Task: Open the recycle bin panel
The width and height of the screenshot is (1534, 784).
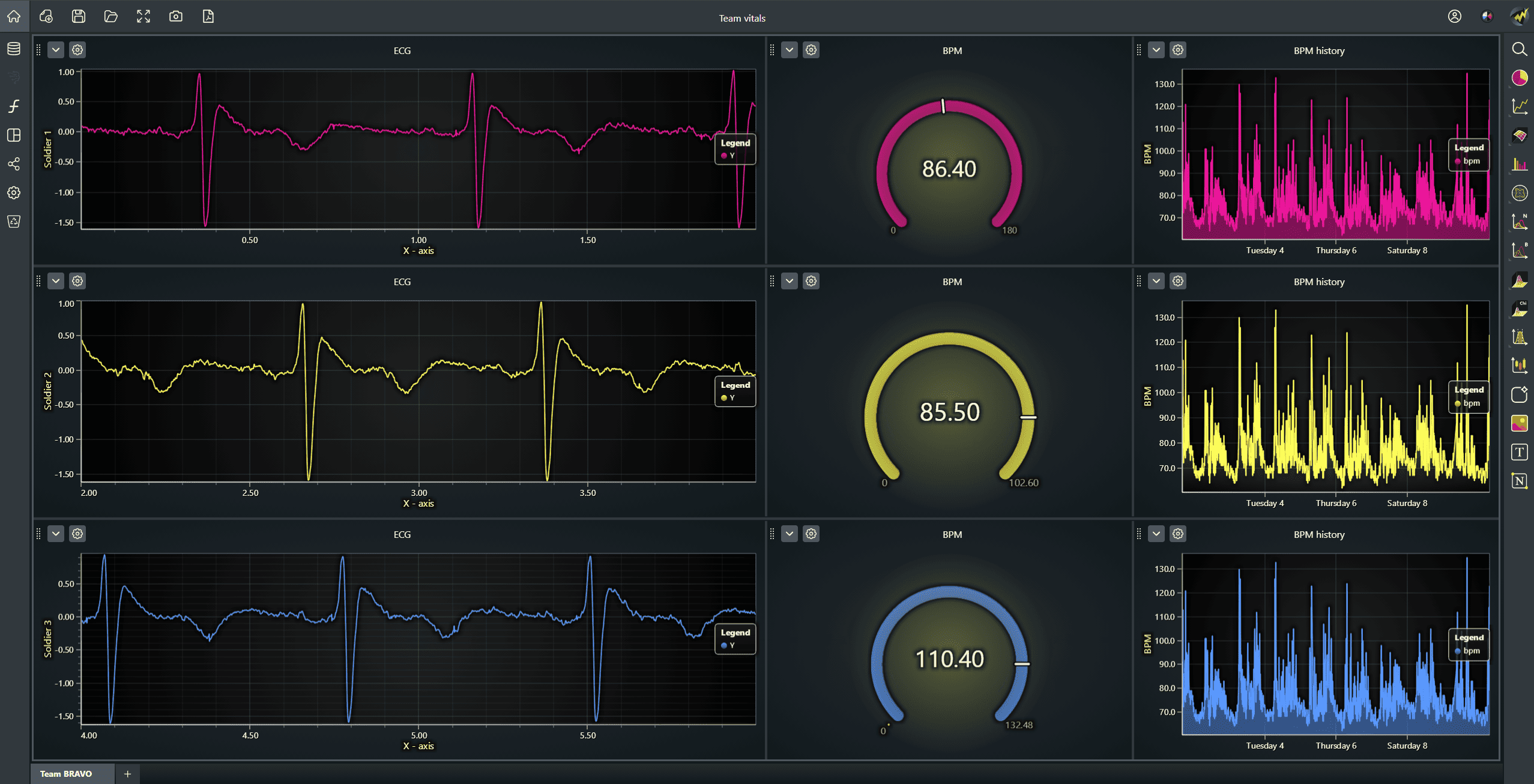Action: [x=14, y=222]
